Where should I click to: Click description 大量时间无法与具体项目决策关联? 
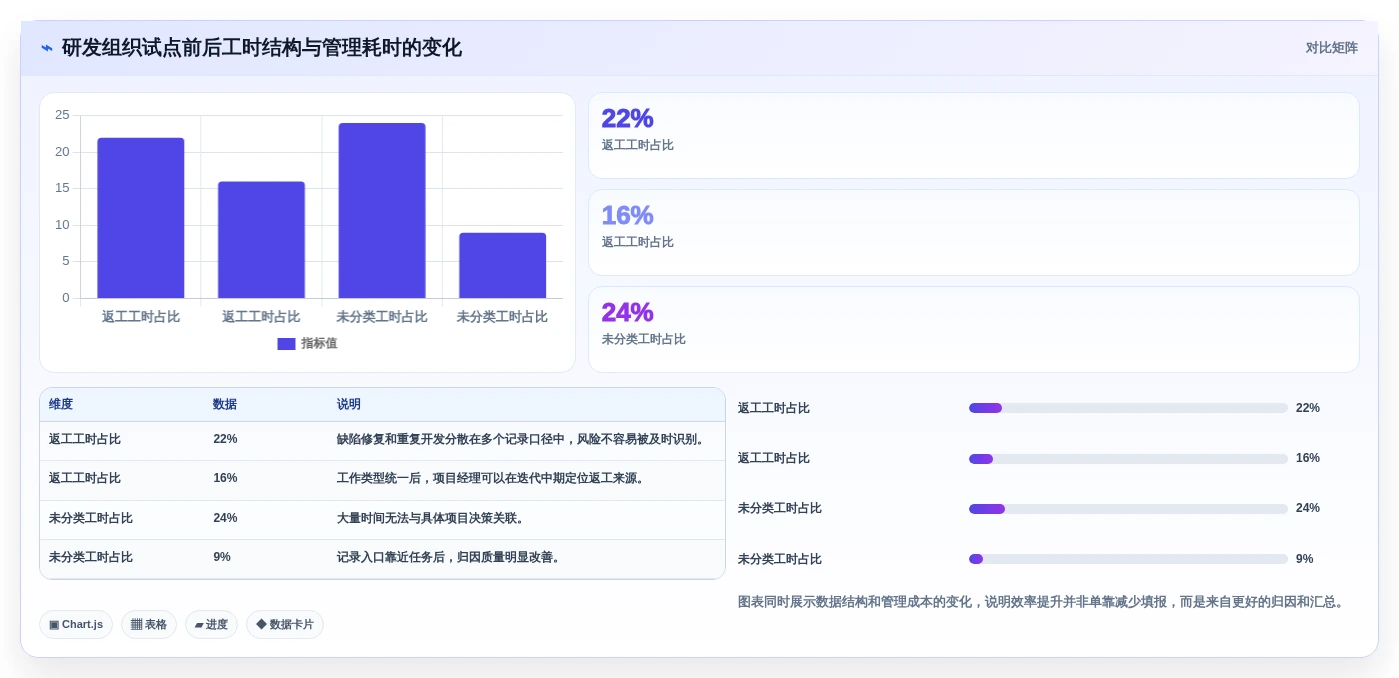(433, 519)
